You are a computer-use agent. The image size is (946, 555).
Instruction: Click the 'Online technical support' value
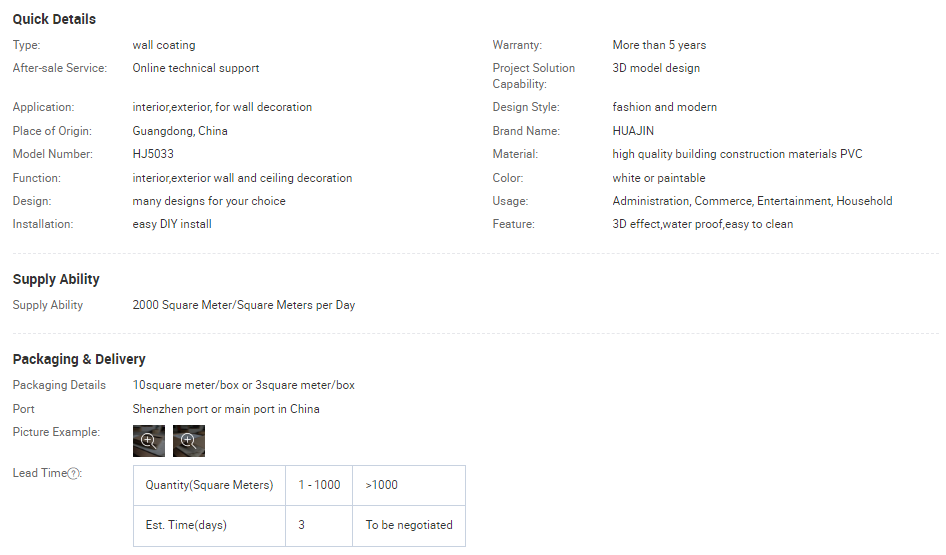(196, 68)
